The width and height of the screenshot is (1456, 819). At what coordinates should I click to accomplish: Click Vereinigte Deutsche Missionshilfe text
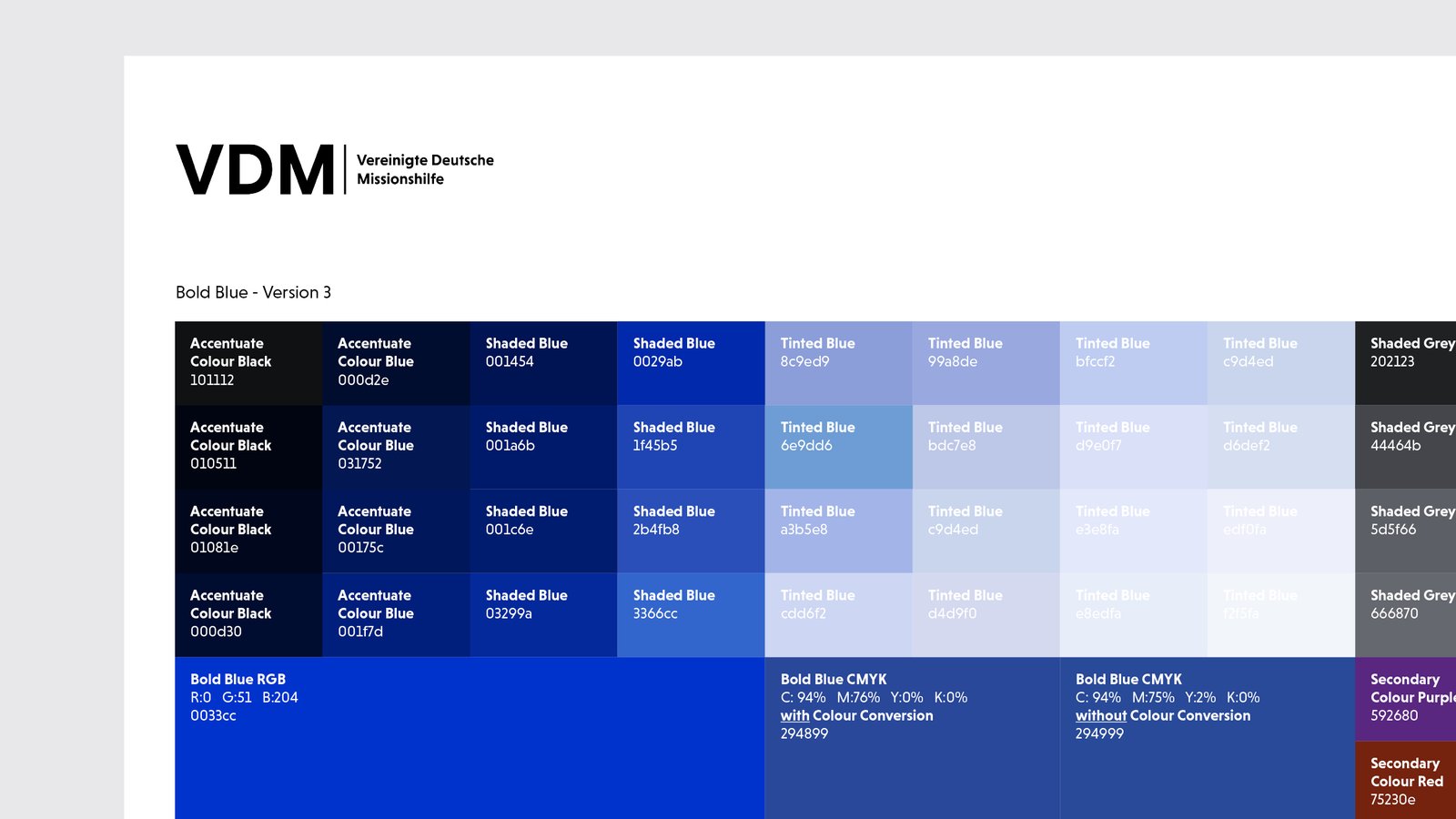pyautogui.click(x=425, y=169)
